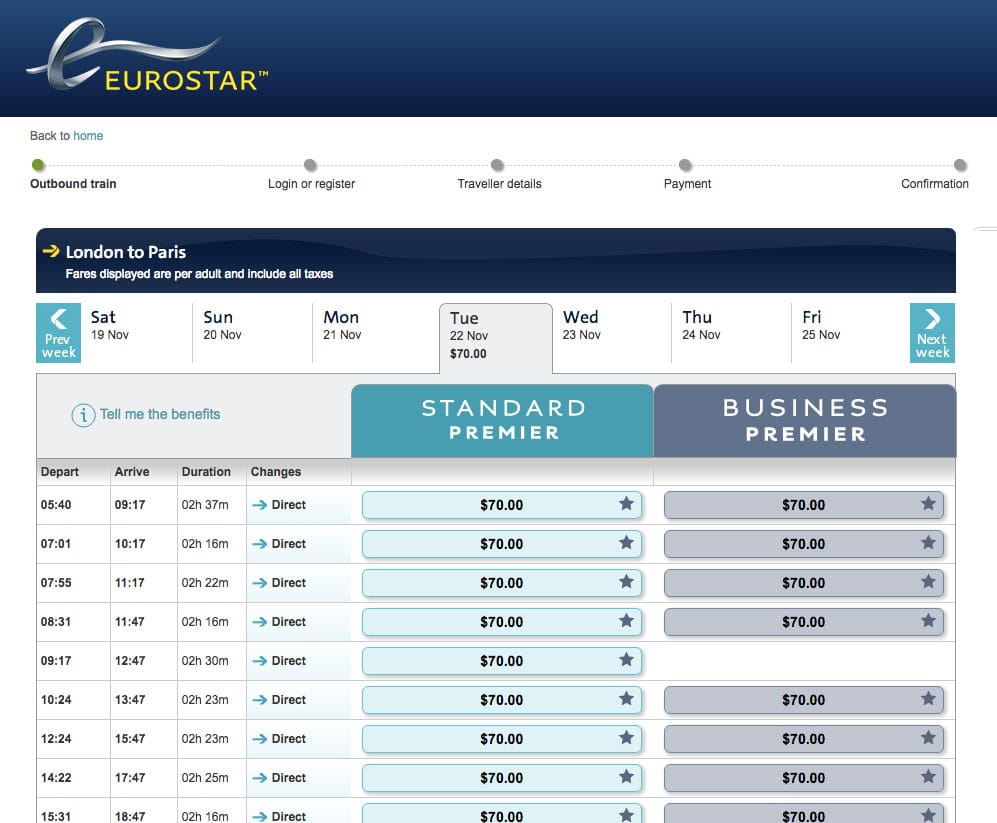The height and width of the screenshot is (823, 997).
Task: Click star on 14:22 Standard Premier fare
Action: coord(626,776)
